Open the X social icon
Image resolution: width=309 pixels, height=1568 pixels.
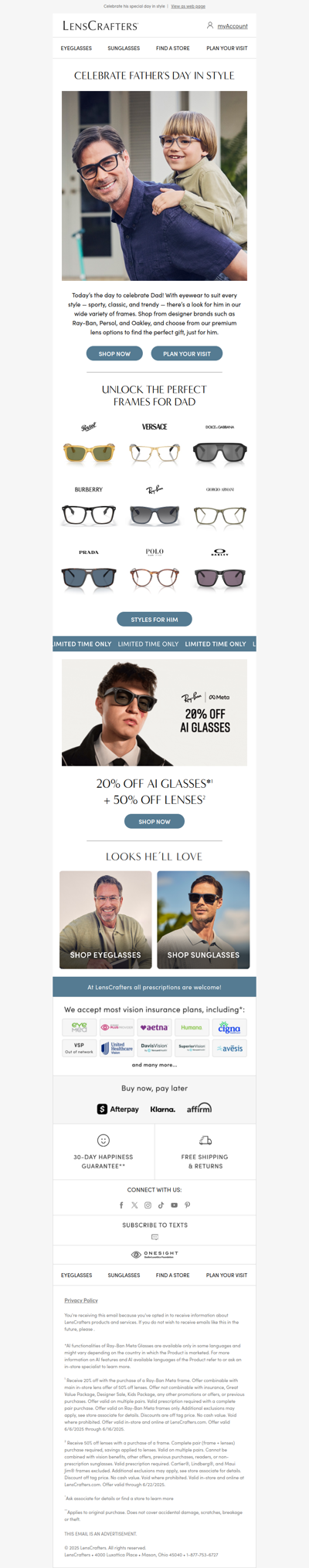pos(134,1205)
